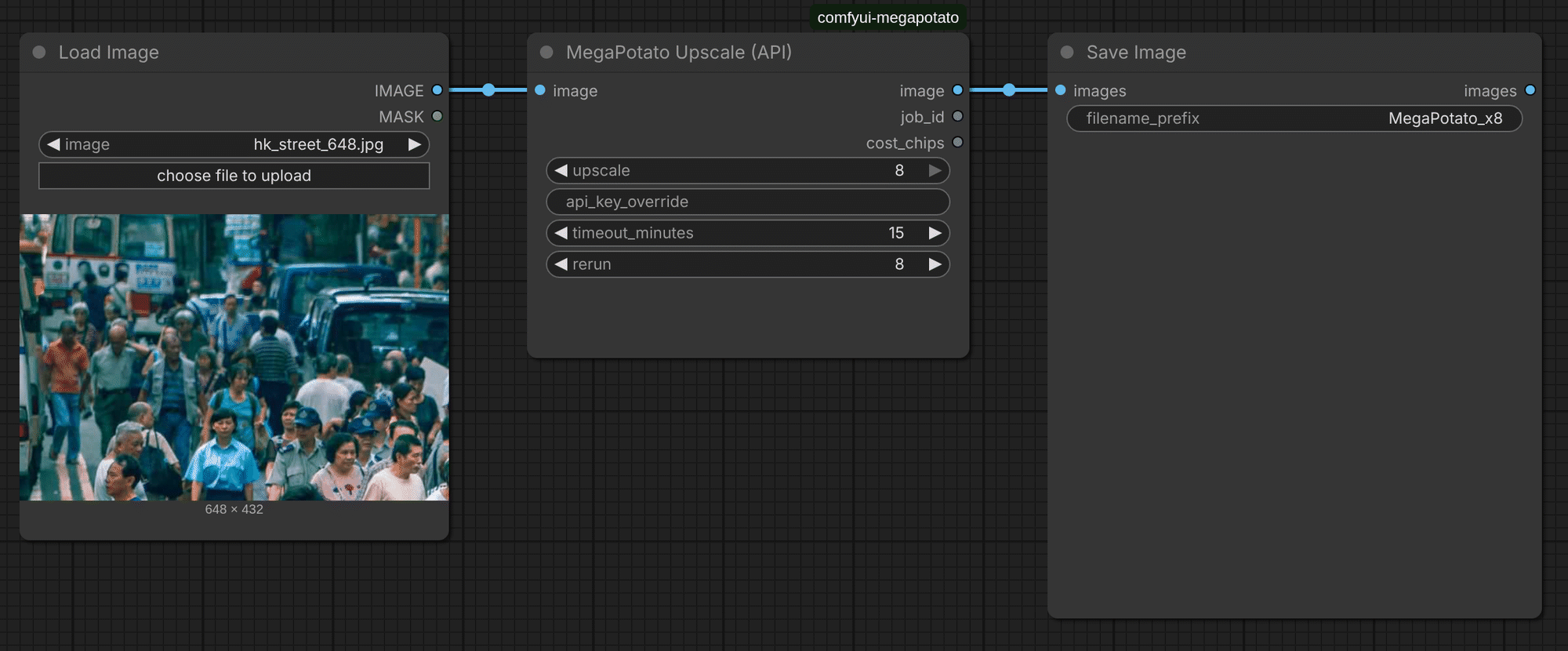The height and width of the screenshot is (651, 1568).
Task: Click the timeout_minutes value field showing 15
Action: (748, 233)
